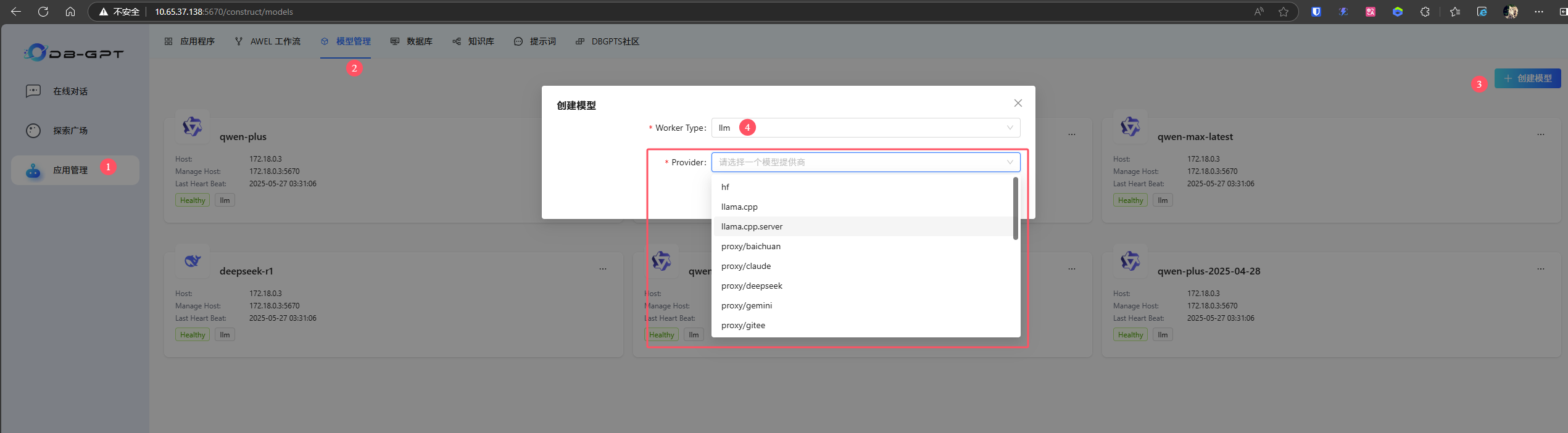The width and height of the screenshot is (1568, 433).
Task: Go to browser home icon
Action: click(x=70, y=12)
